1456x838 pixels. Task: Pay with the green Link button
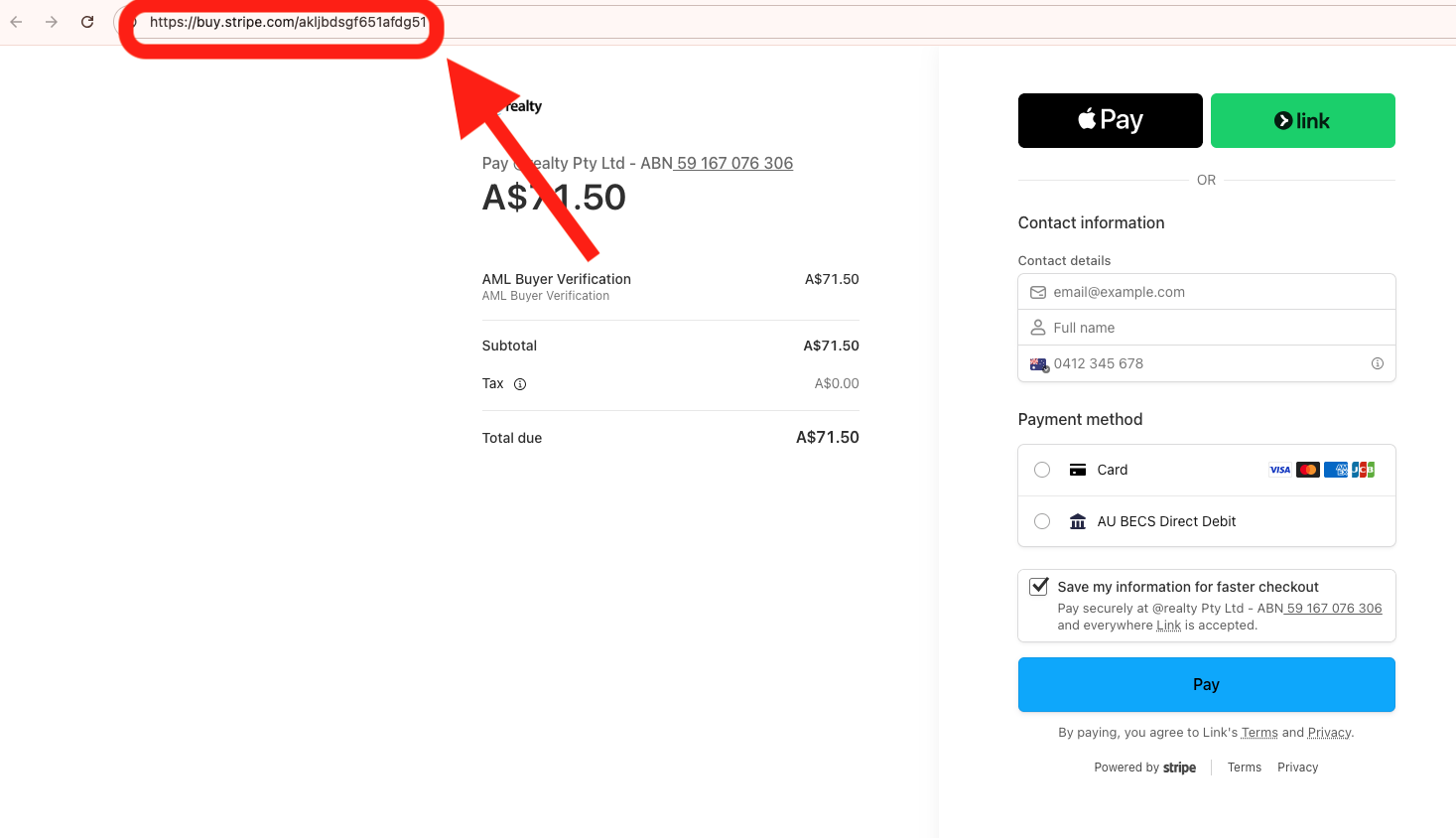pos(1303,120)
